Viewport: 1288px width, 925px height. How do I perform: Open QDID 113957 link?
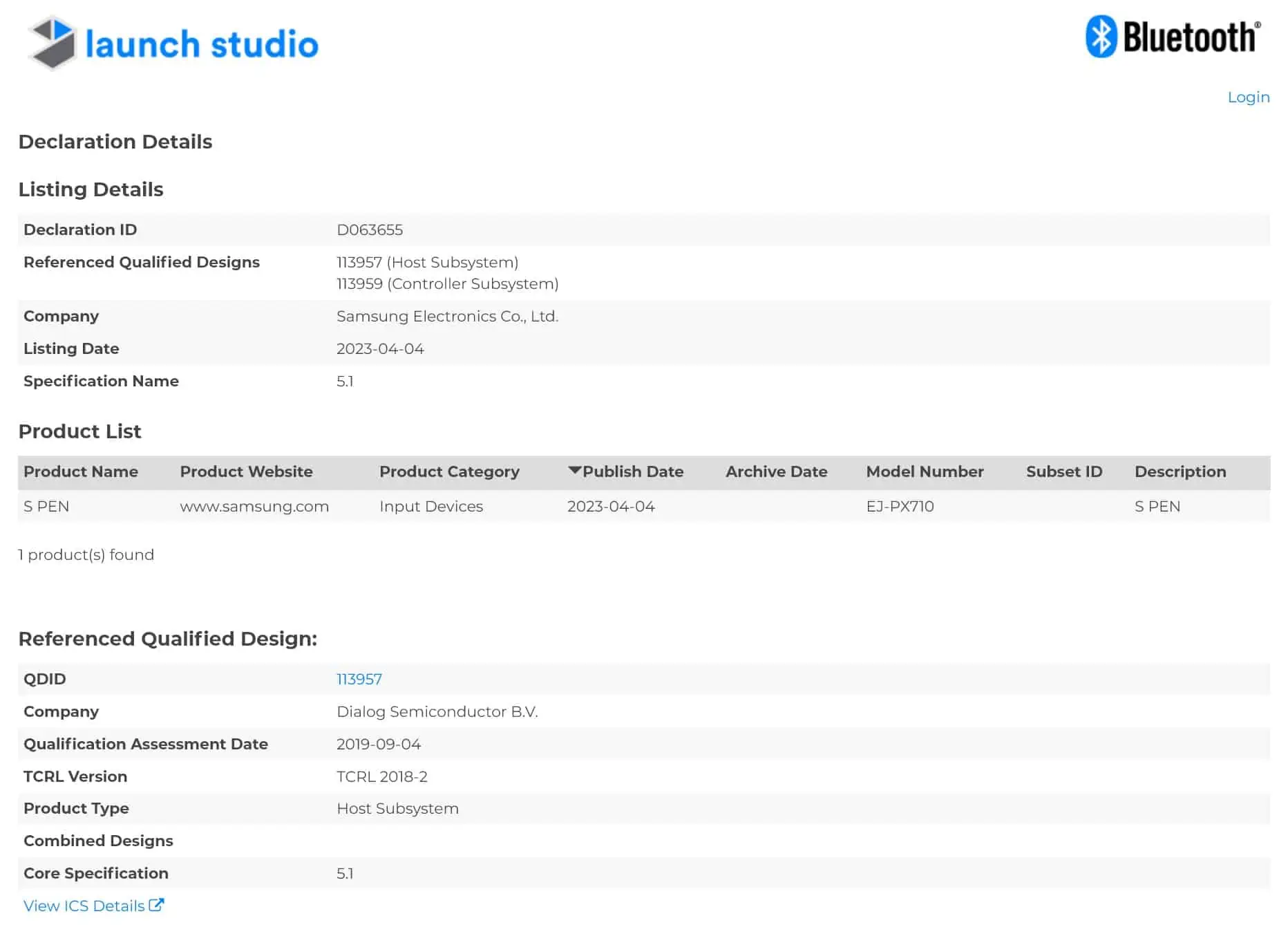(359, 679)
